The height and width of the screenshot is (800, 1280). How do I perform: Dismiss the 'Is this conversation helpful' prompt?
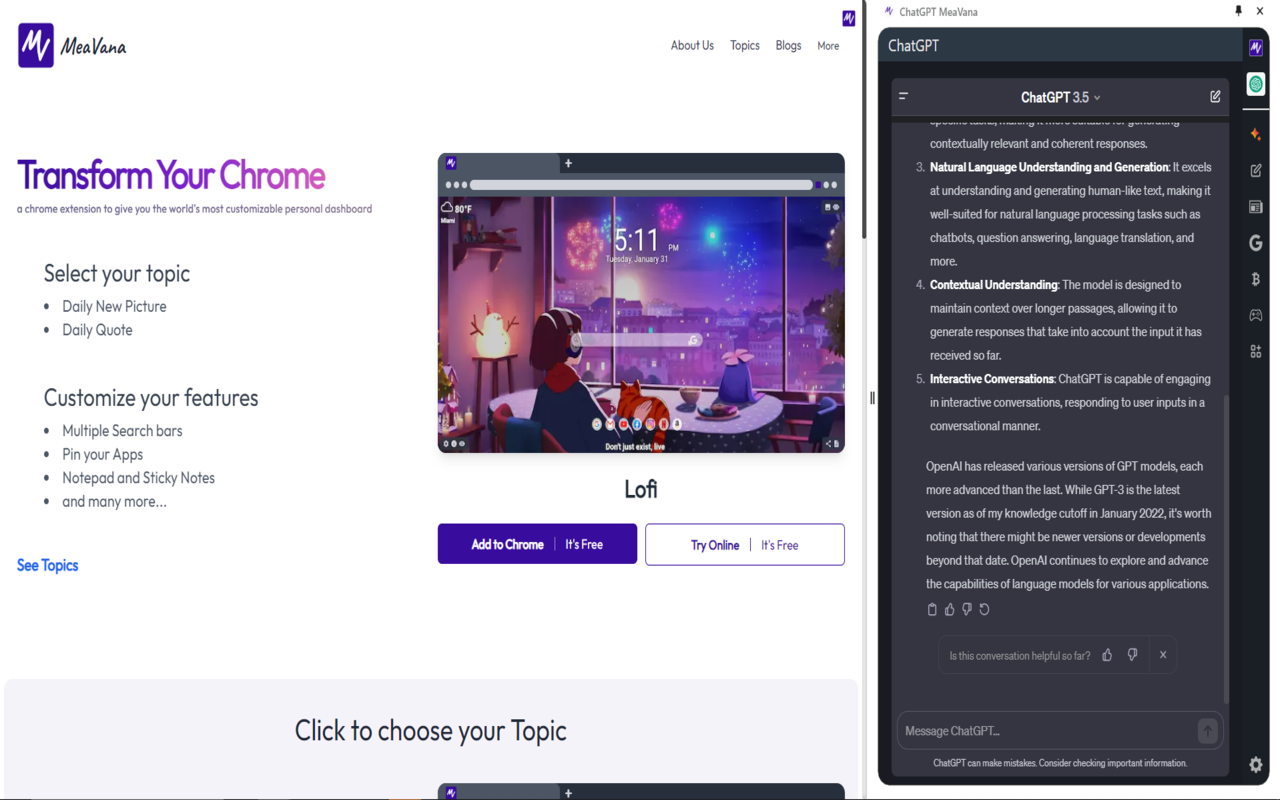point(1163,655)
